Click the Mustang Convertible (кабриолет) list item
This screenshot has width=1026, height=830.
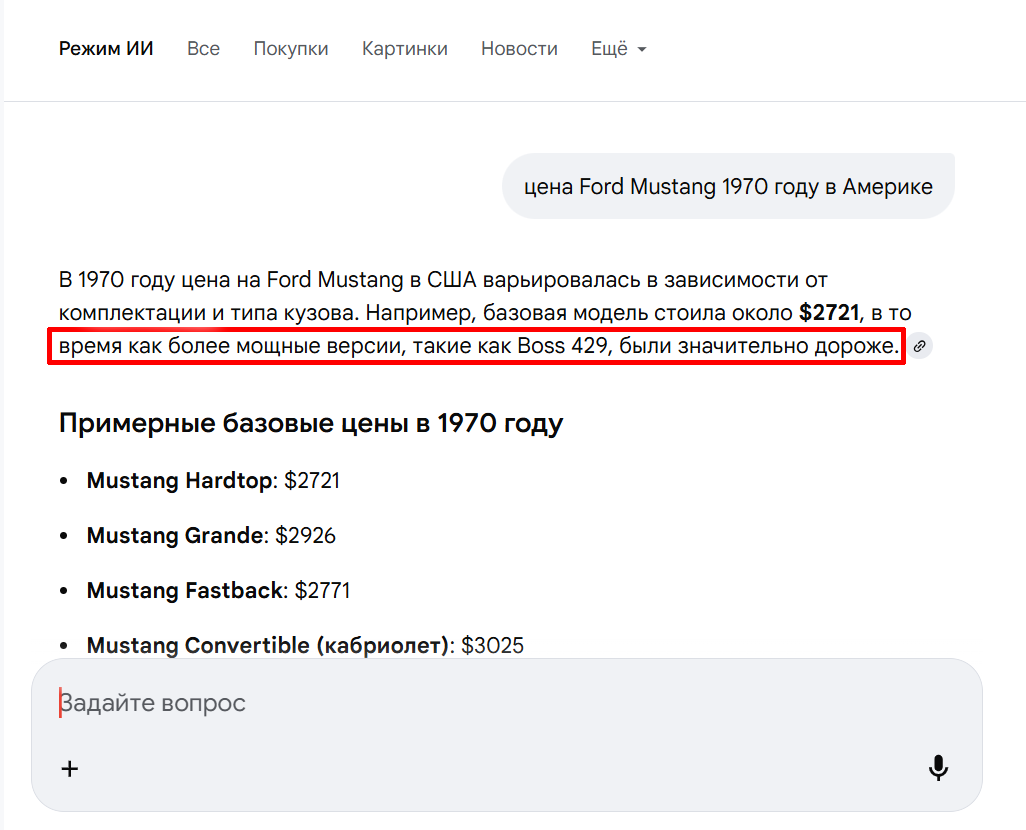[x=306, y=645]
